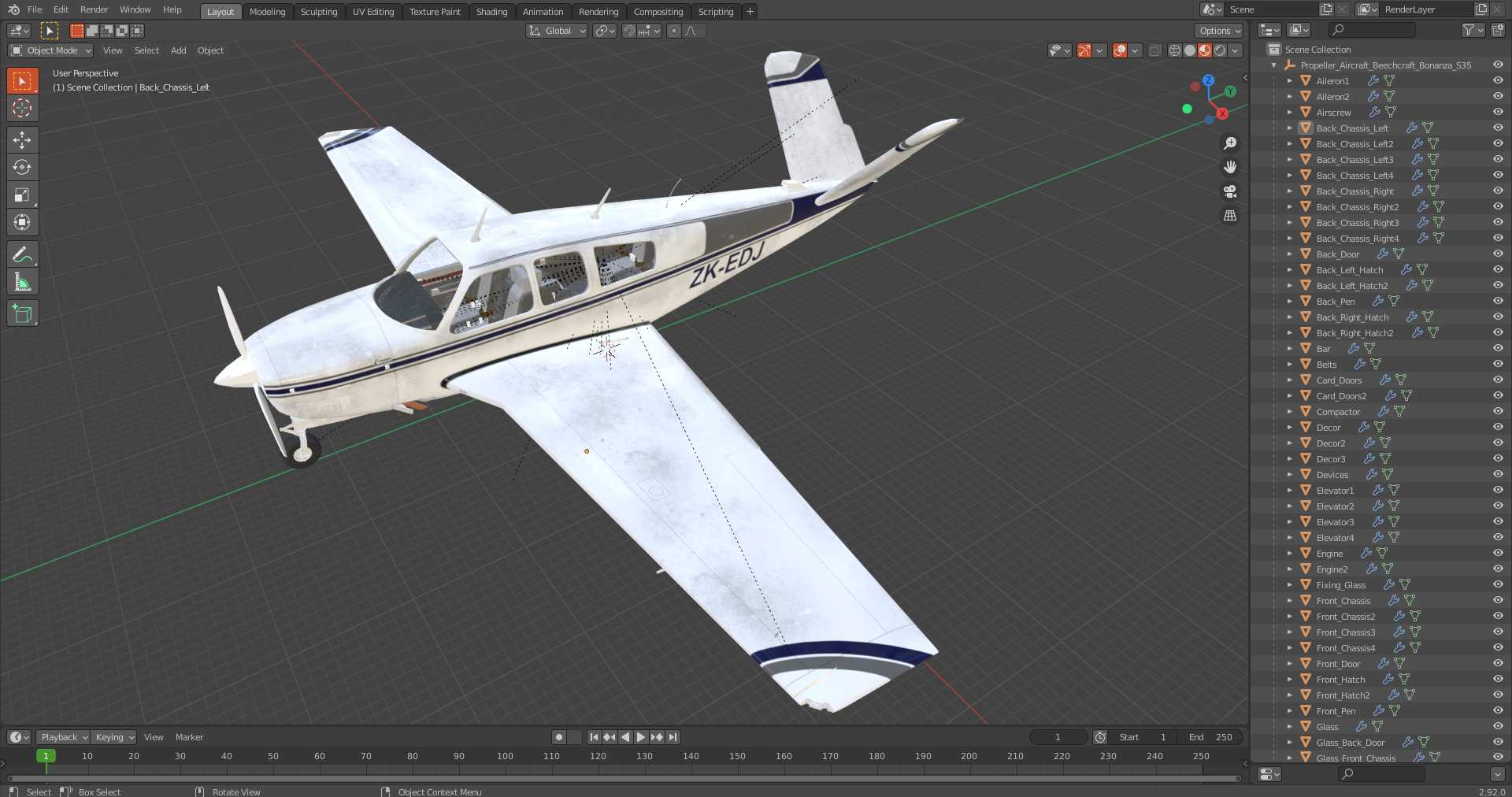Screen dimensions: 1512x797
Task: Hide Aileron1 object in outliner
Action: [1498, 80]
